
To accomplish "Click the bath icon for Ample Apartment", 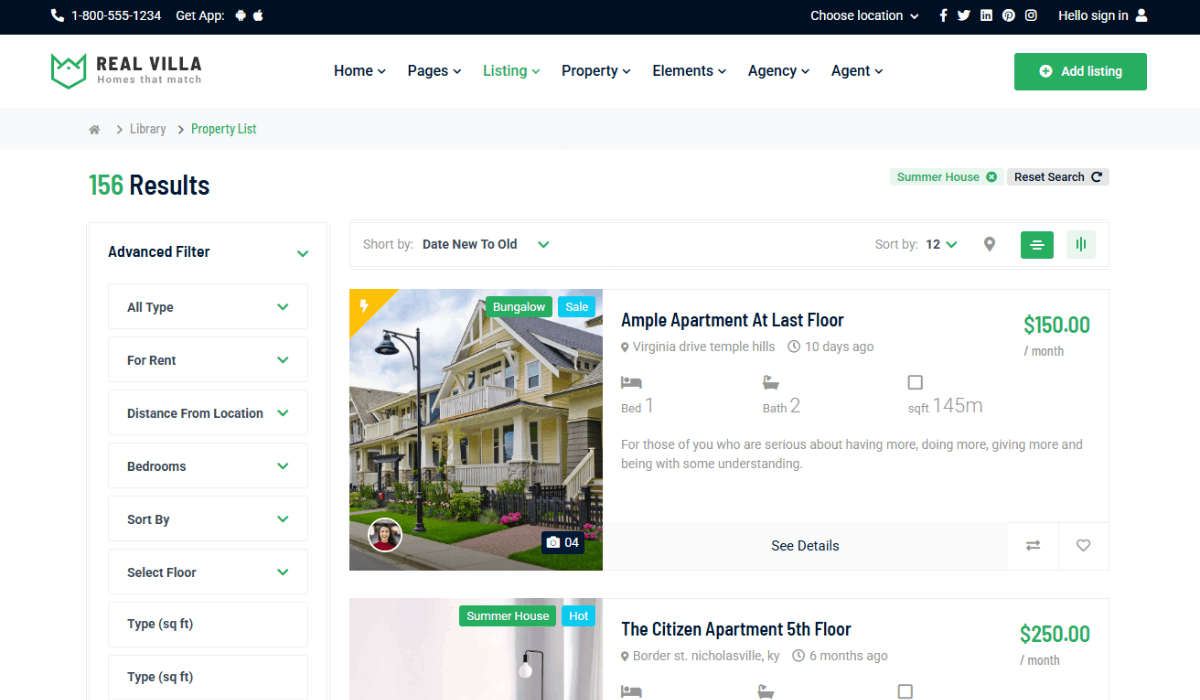I will [771, 382].
